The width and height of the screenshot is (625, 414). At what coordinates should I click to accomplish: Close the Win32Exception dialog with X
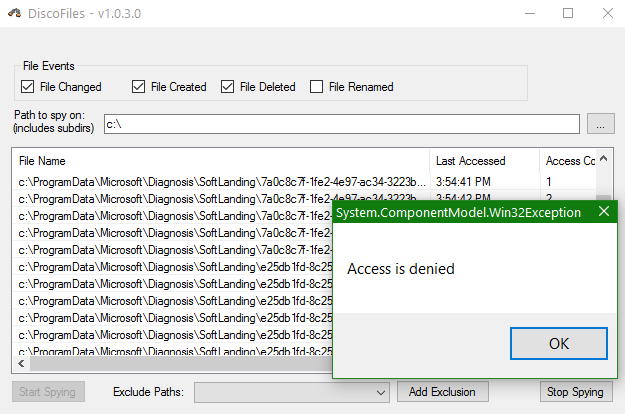(x=604, y=212)
